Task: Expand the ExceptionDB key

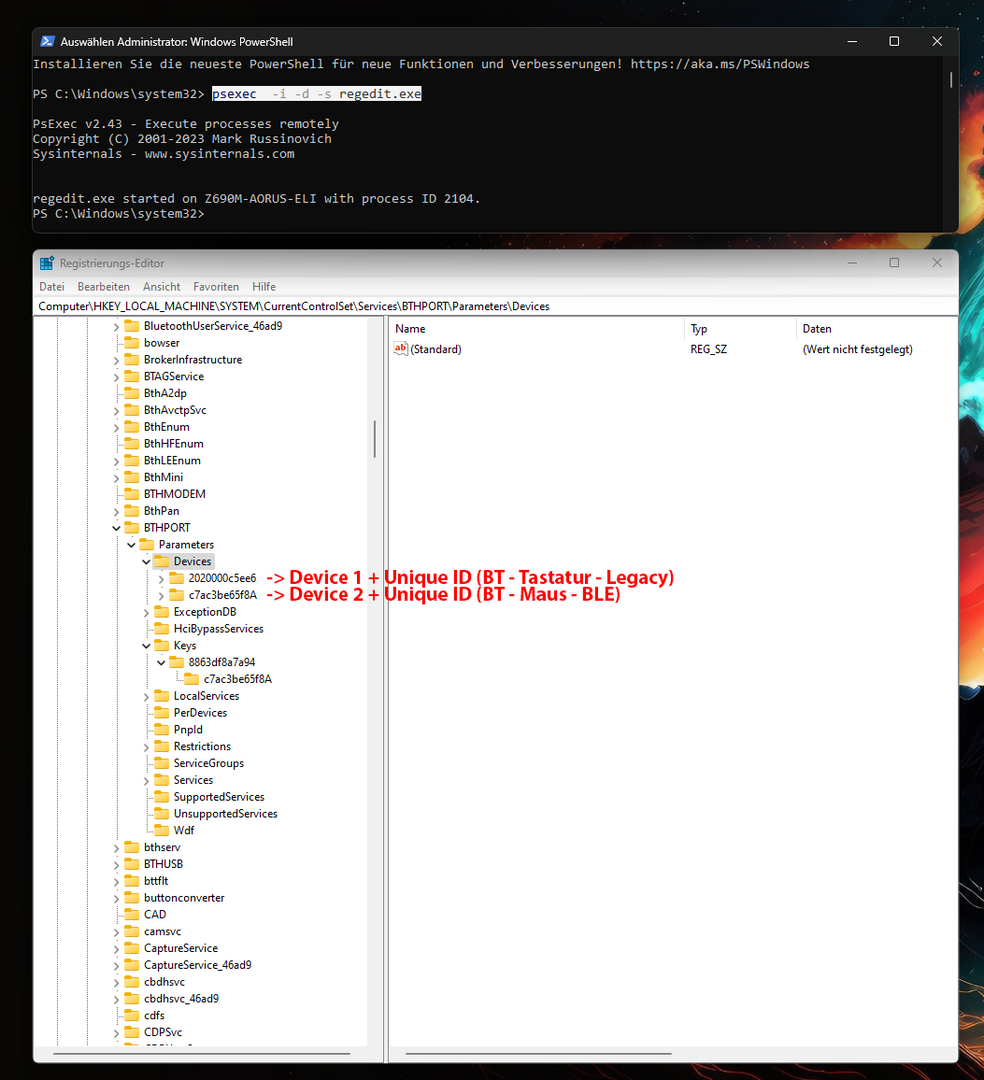Action: click(x=146, y=612)
